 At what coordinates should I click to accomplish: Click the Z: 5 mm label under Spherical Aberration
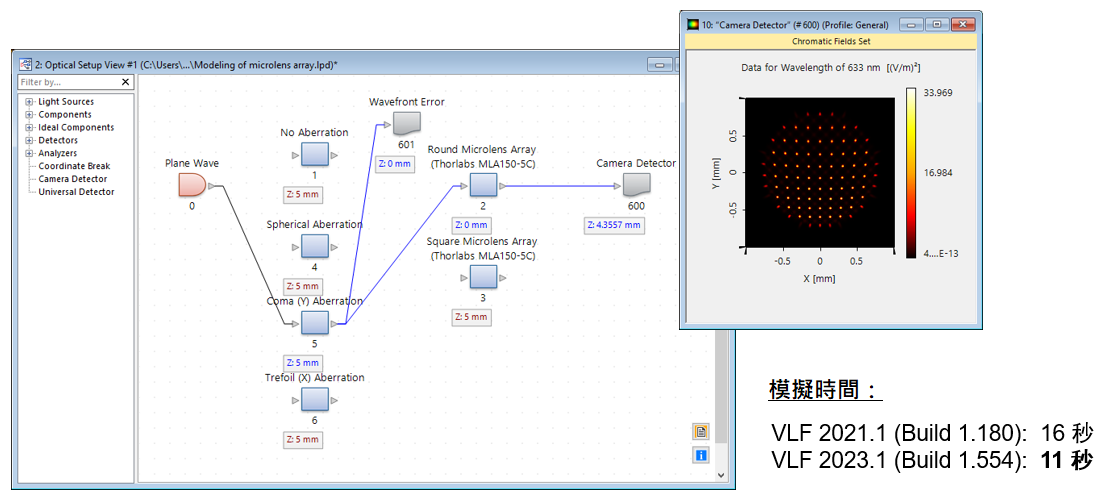303,287
